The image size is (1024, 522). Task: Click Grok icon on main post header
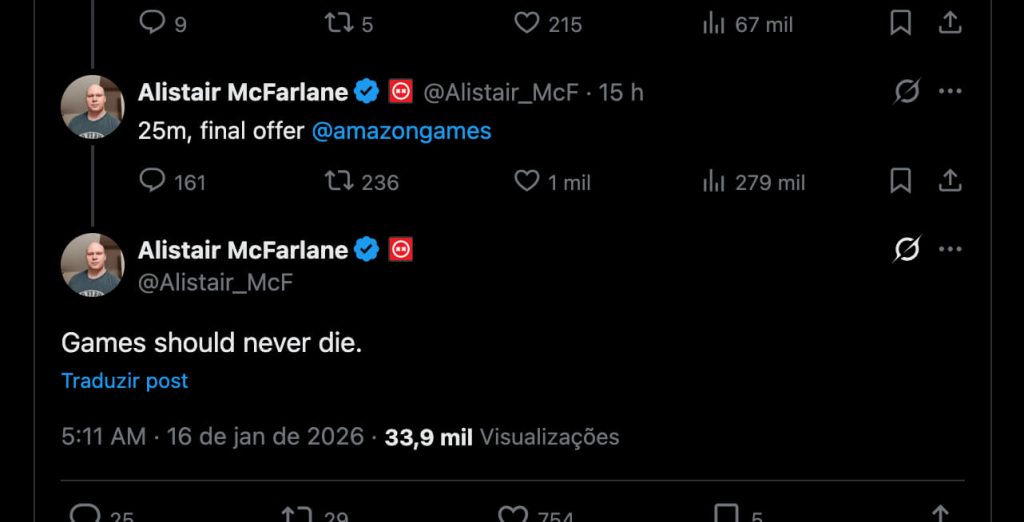click(x=906, y=249)
